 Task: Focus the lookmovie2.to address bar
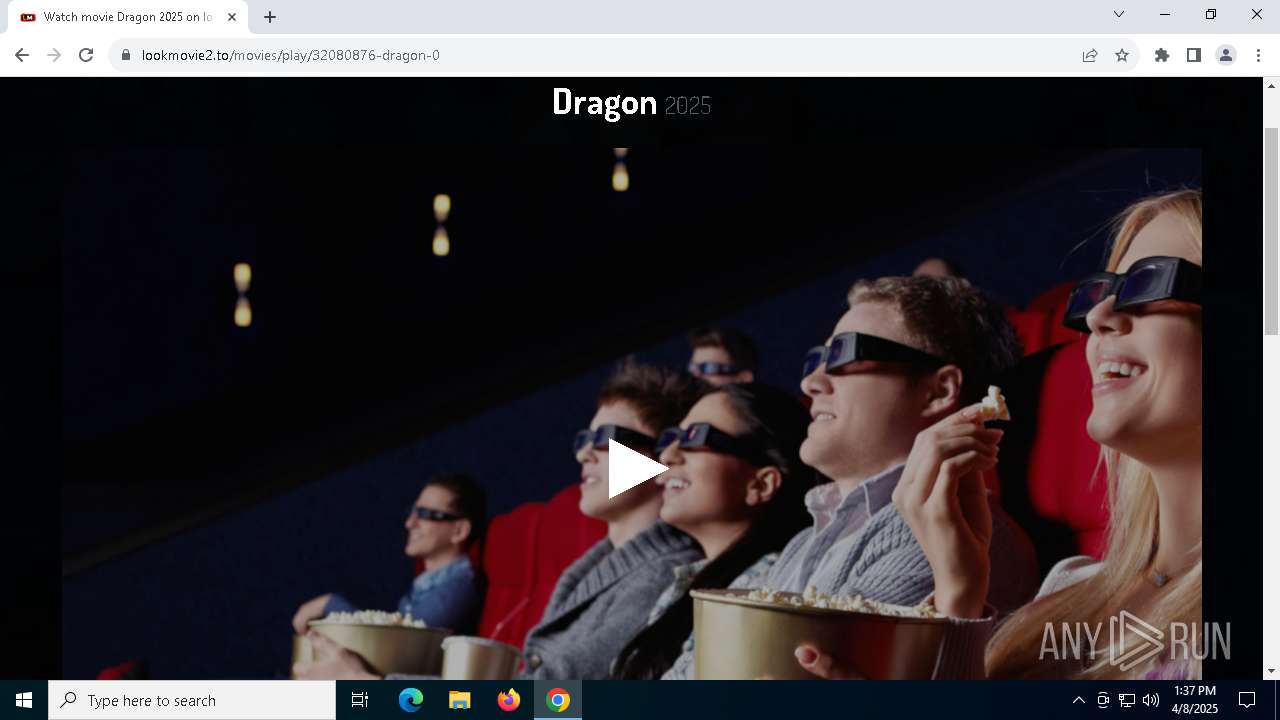pos(600,55)
